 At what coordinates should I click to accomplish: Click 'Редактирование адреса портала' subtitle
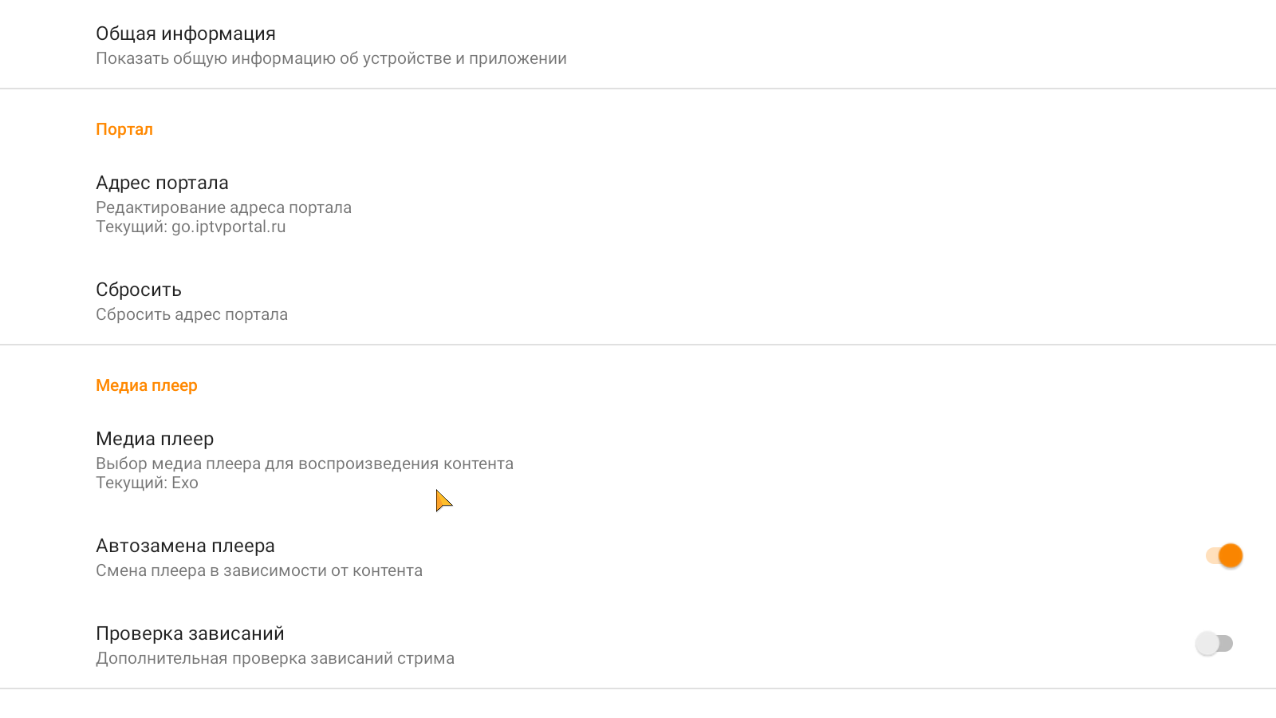223,208
